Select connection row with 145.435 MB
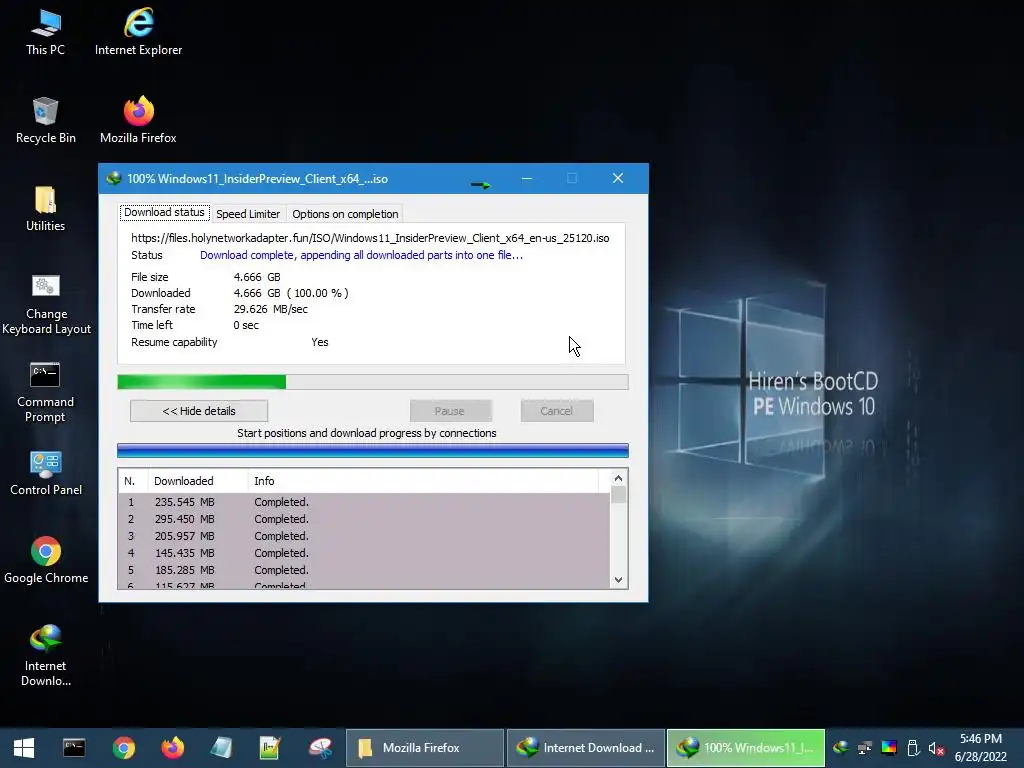 (364, 552)
